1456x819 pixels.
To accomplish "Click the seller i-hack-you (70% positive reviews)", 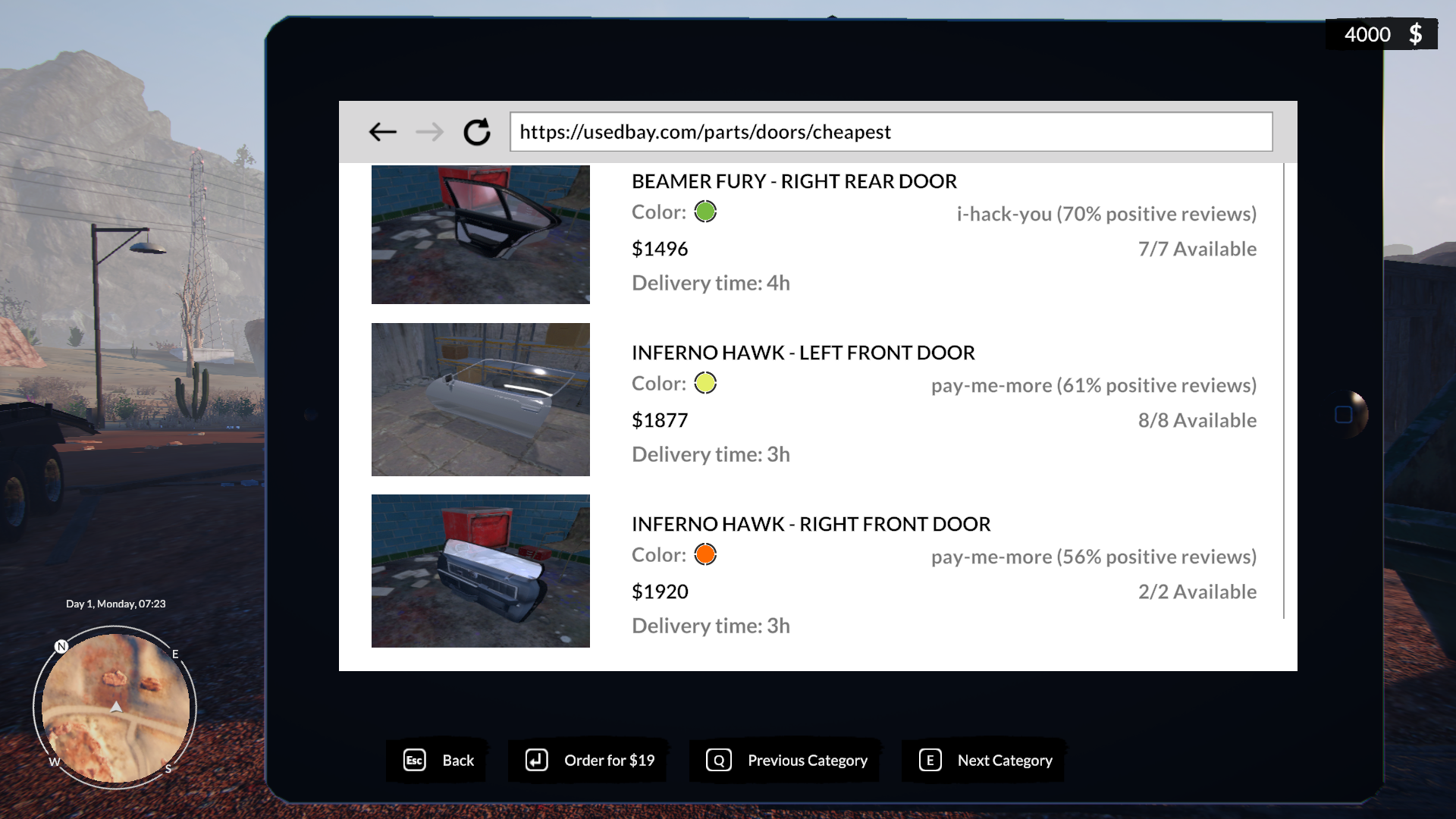I will pos(1106,214).
